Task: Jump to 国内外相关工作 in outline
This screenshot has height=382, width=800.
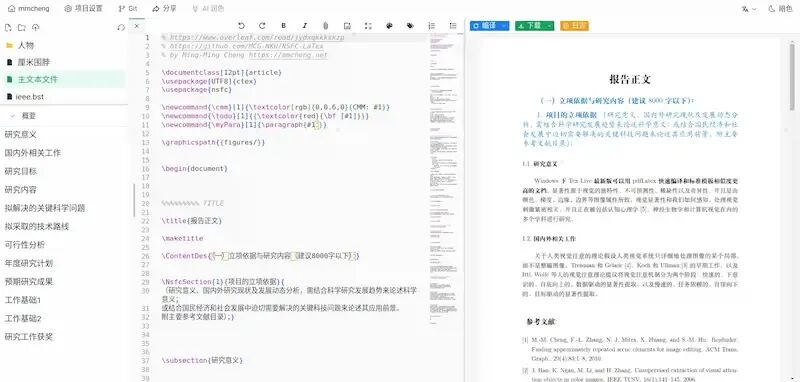Action: pyautogui.click(x=33, y=153)
